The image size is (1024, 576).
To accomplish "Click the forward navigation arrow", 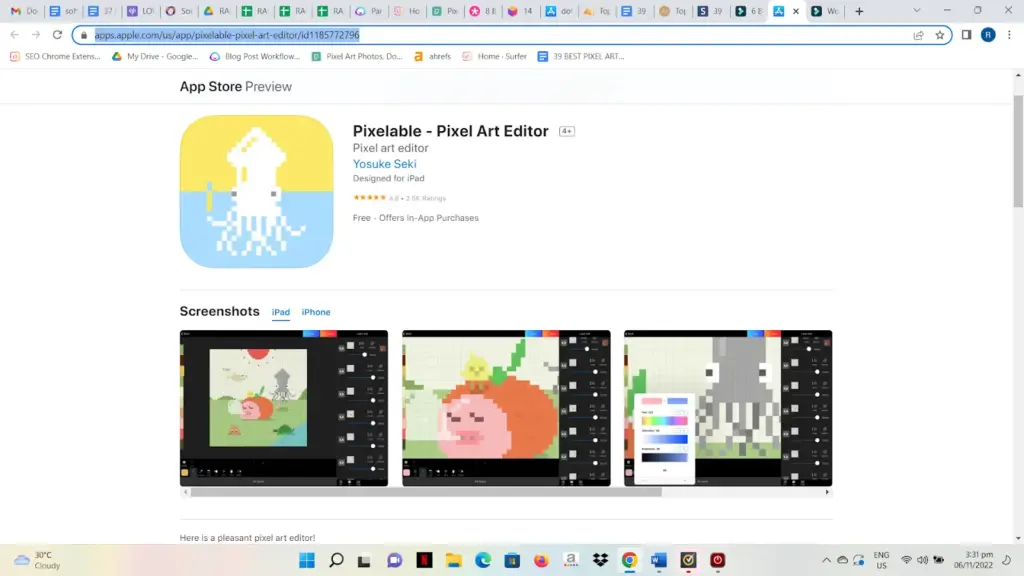I will 36,33.
